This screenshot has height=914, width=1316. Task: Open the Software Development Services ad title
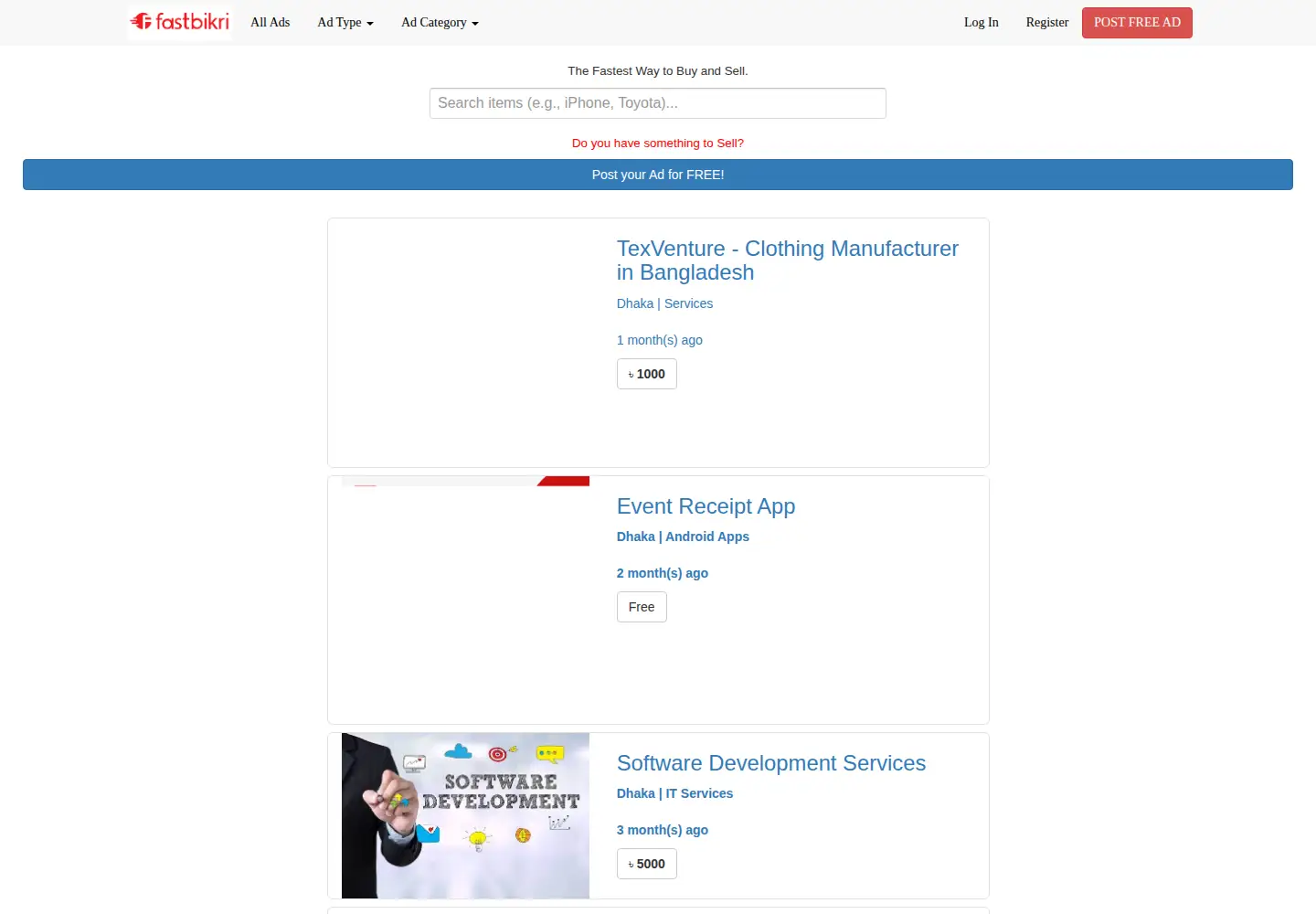coord(771,763)
